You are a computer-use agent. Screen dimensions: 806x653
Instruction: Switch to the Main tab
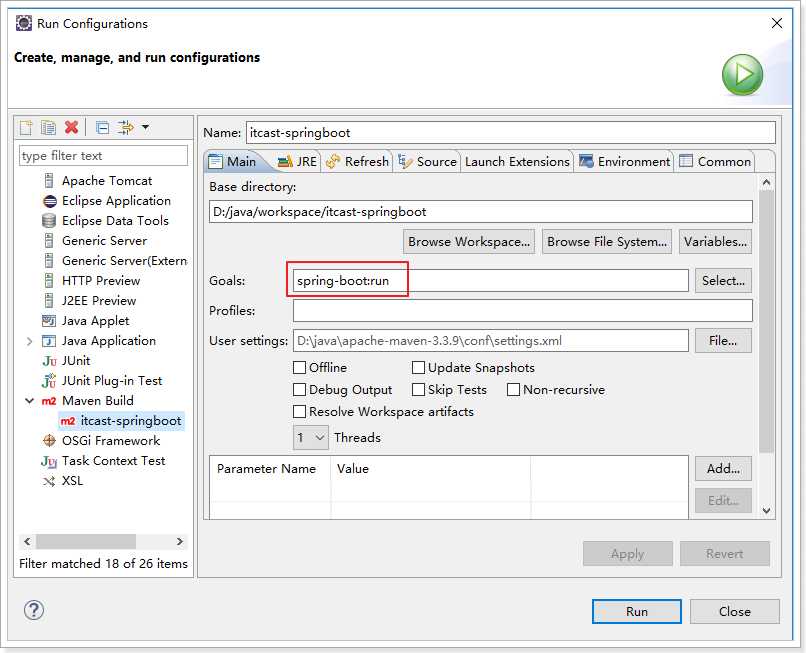(232, 161)
